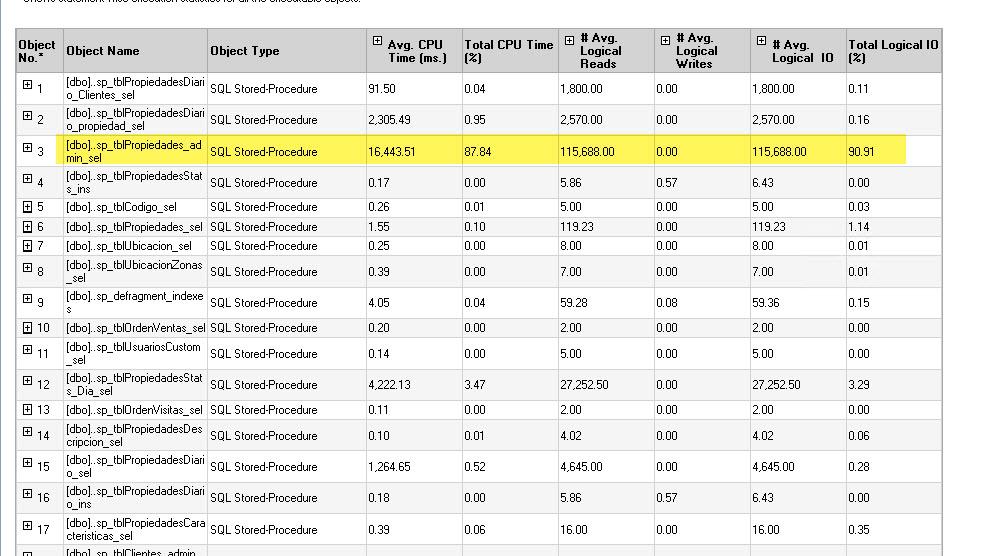
Task: Expand the Avg. Logical IO column
Action: point(761,41)
